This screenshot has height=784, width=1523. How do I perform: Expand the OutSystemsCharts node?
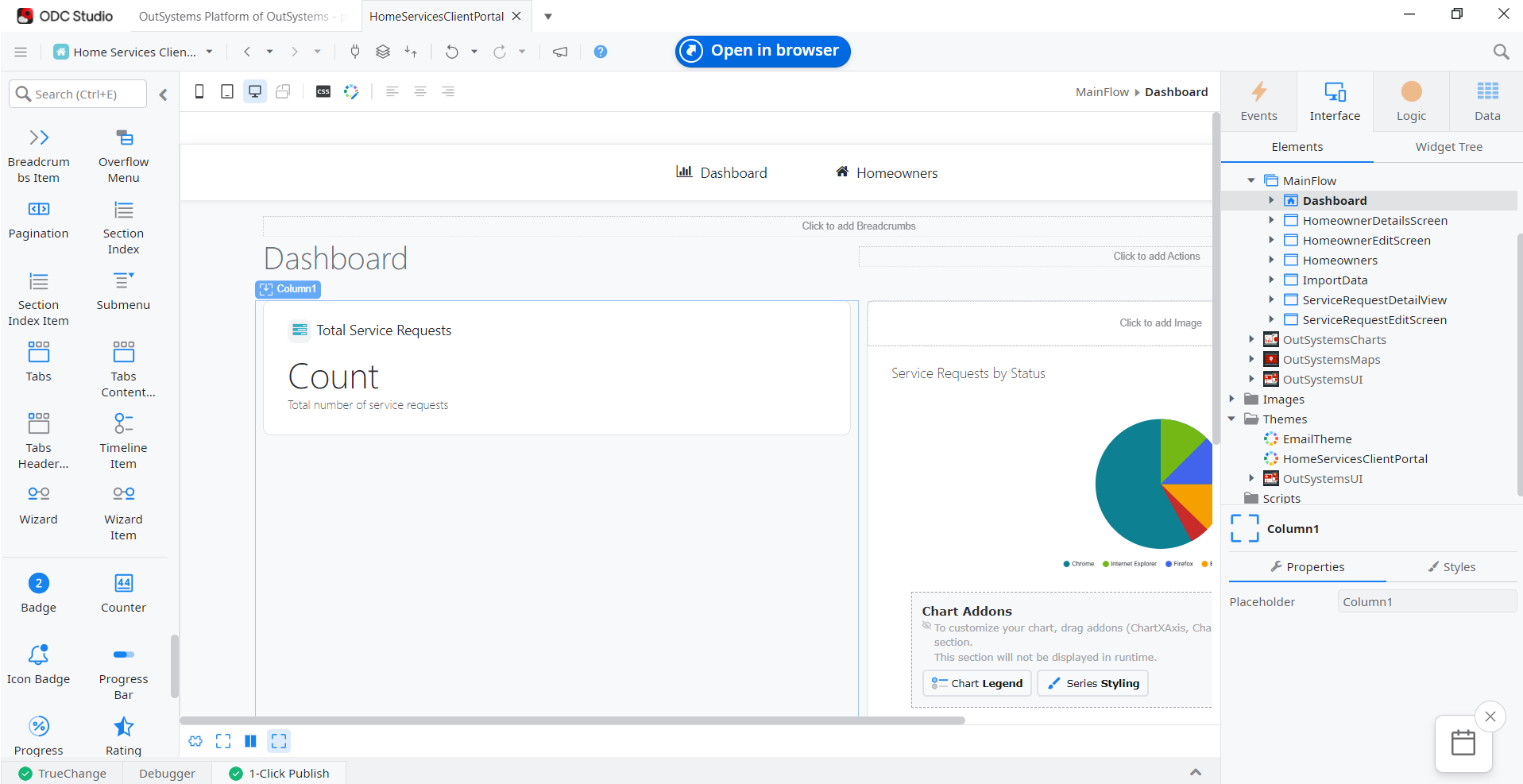(x=1253, y=339)
